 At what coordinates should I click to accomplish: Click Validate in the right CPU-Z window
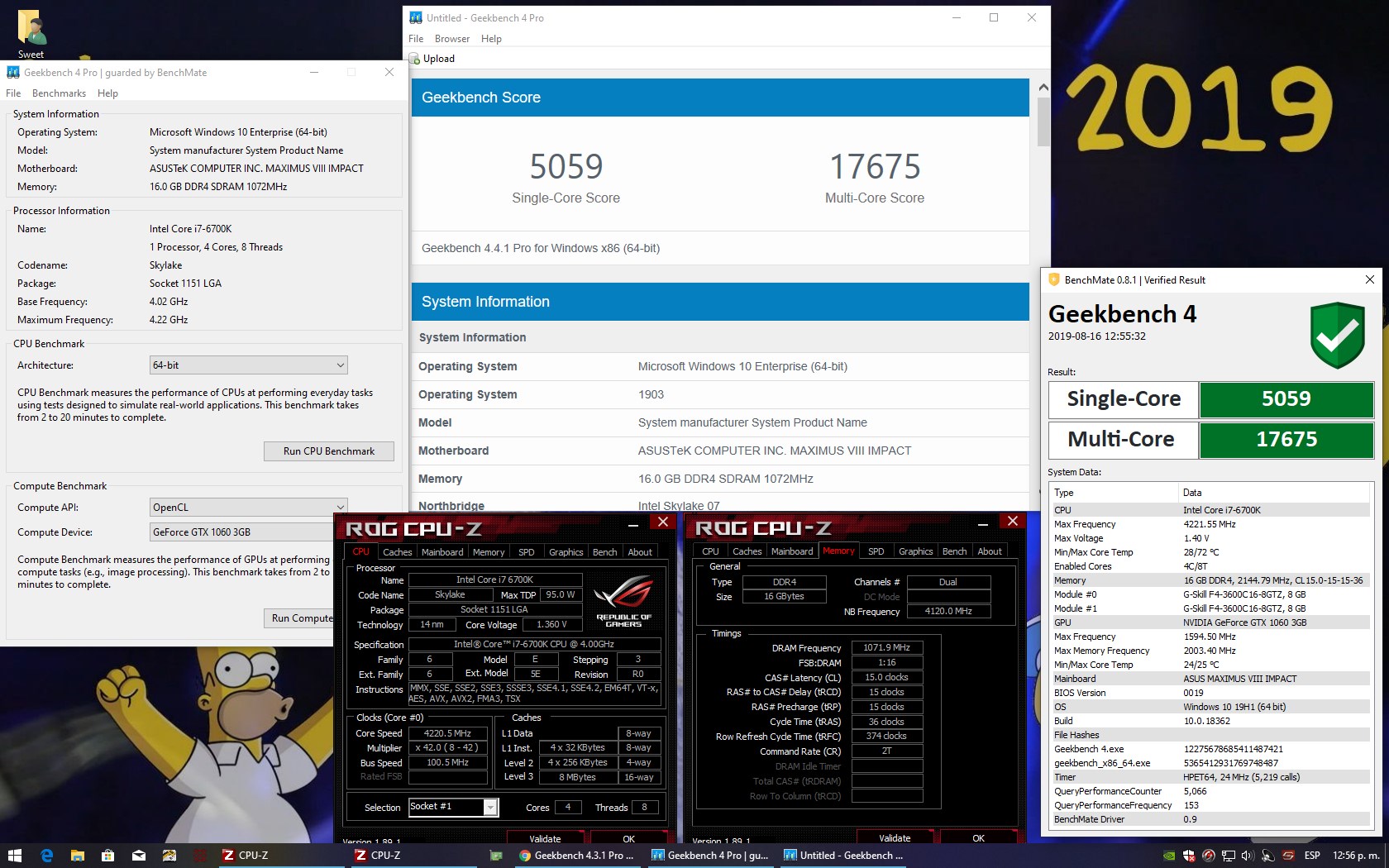click(895, 837)
